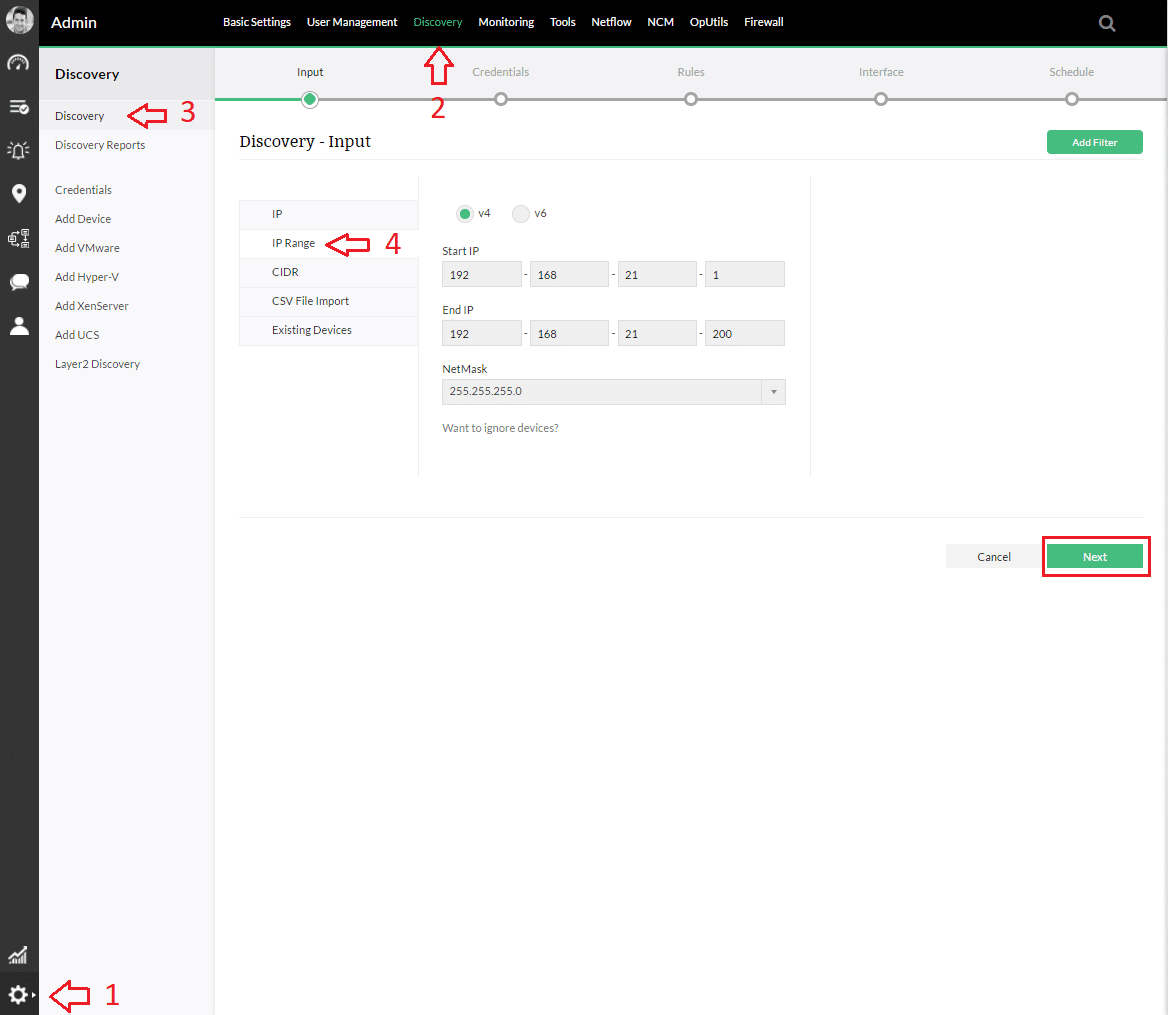The height and width of the screenshot is (1015, 1168).
Task: Click the 'Want to ignore devices?' link
Action: (x=500, y=428)
